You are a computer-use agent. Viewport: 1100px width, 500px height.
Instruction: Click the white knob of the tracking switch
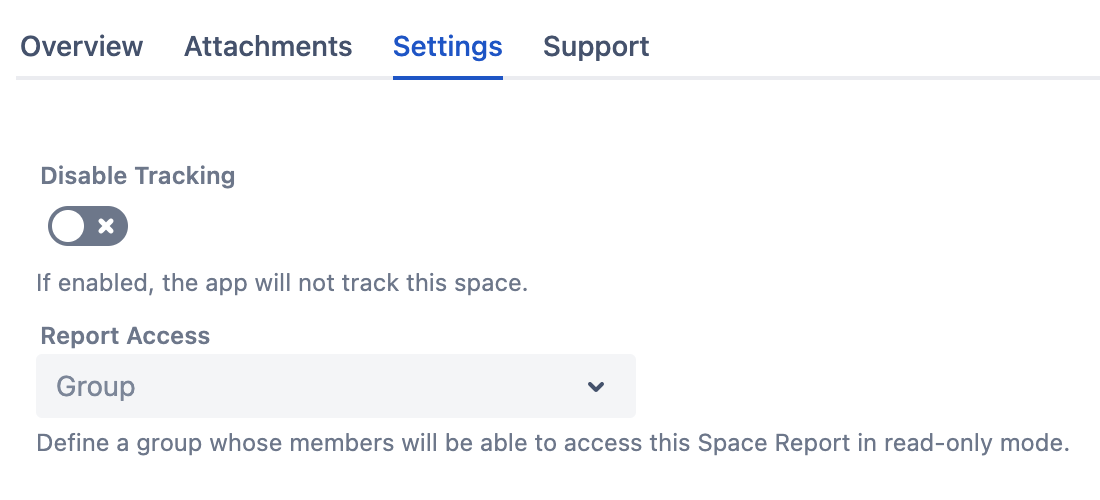pyautogui.click(x=69, y=227)
